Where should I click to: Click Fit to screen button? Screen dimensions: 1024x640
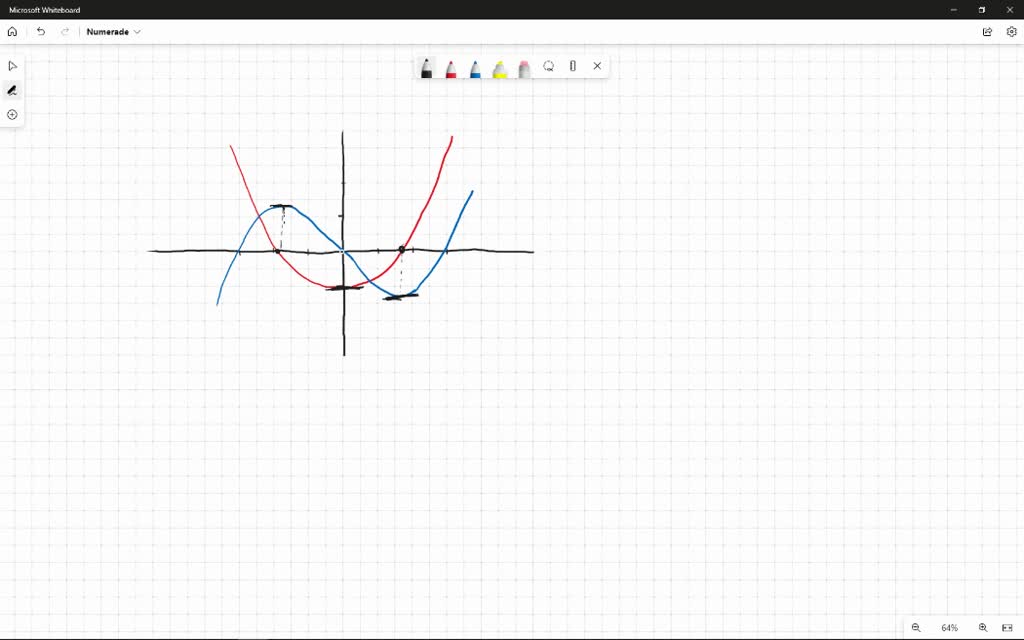(1007, 627)
